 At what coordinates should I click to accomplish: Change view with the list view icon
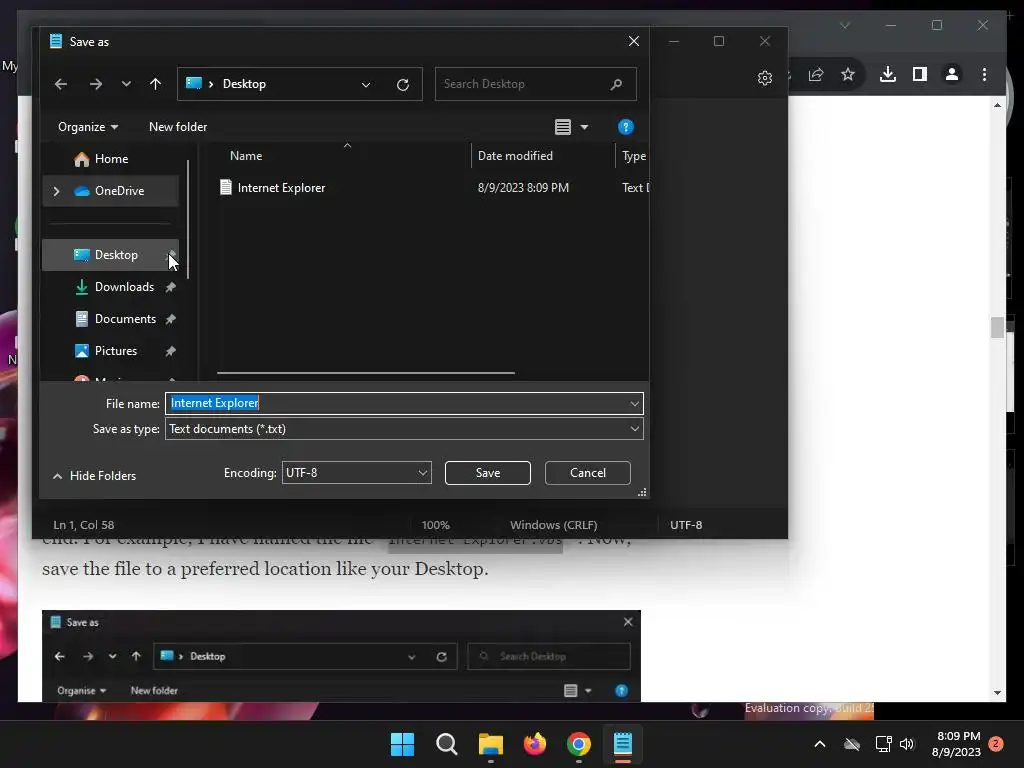(563, 127)
